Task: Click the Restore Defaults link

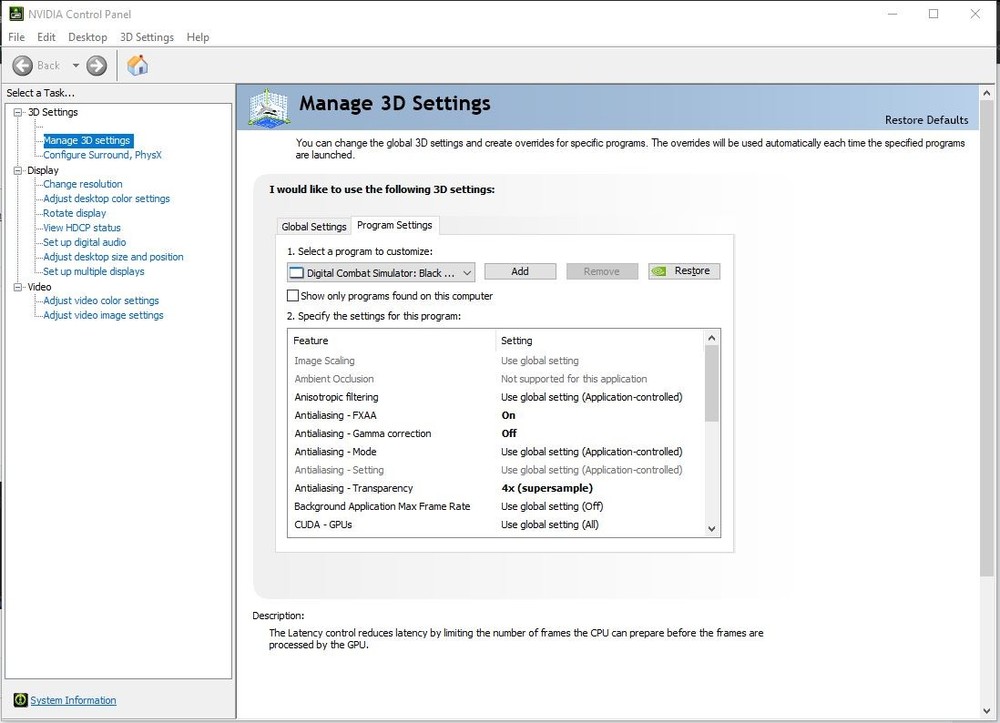Action: (926, 120)
